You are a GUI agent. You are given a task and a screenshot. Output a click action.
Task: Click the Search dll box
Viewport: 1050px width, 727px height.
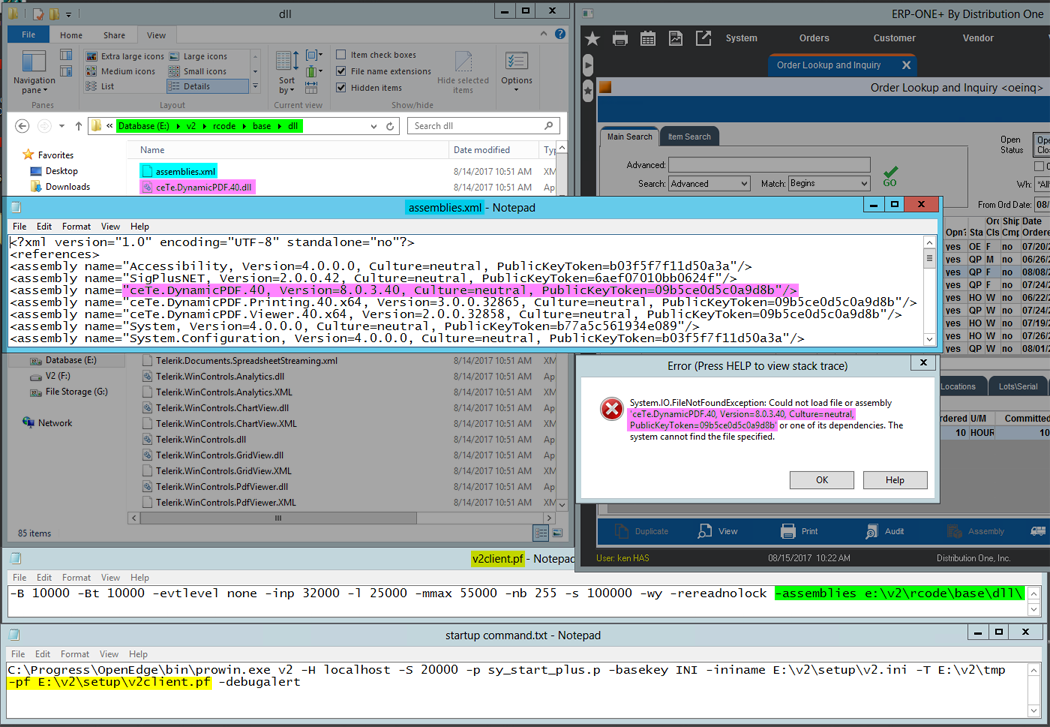482,126
